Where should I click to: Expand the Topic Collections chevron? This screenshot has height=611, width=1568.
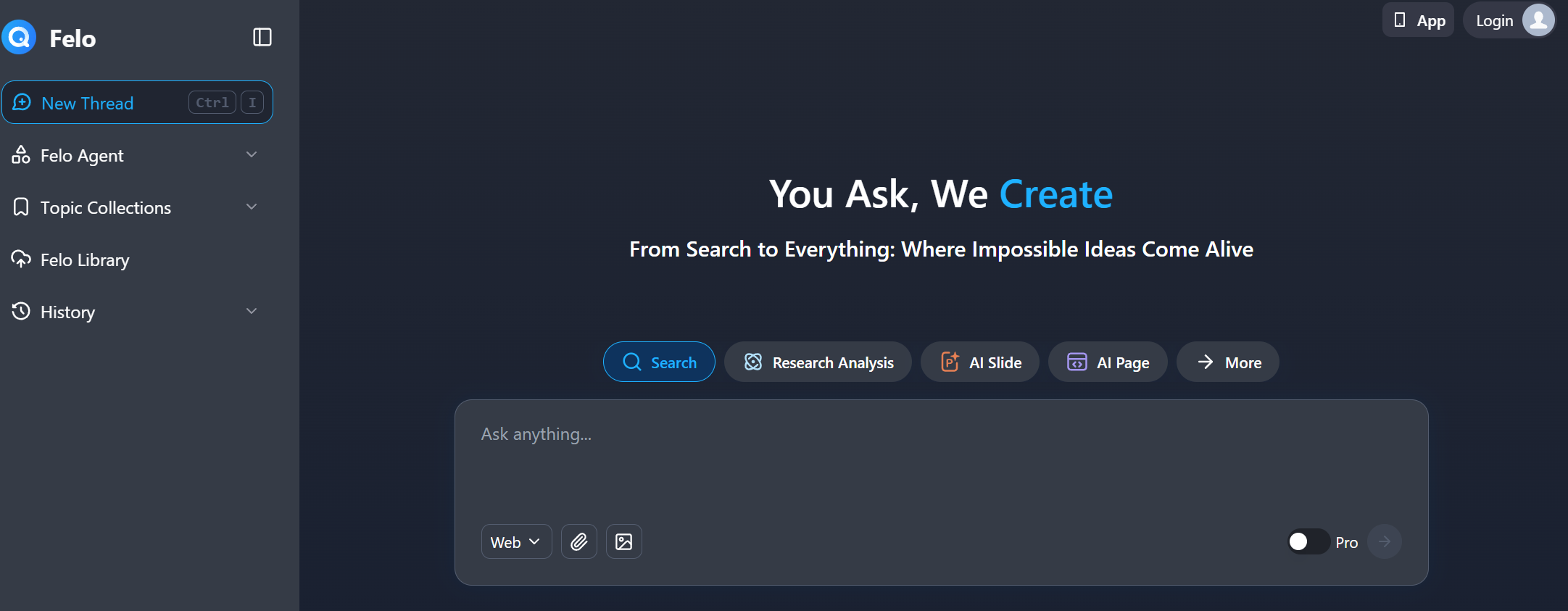point(252,207)
